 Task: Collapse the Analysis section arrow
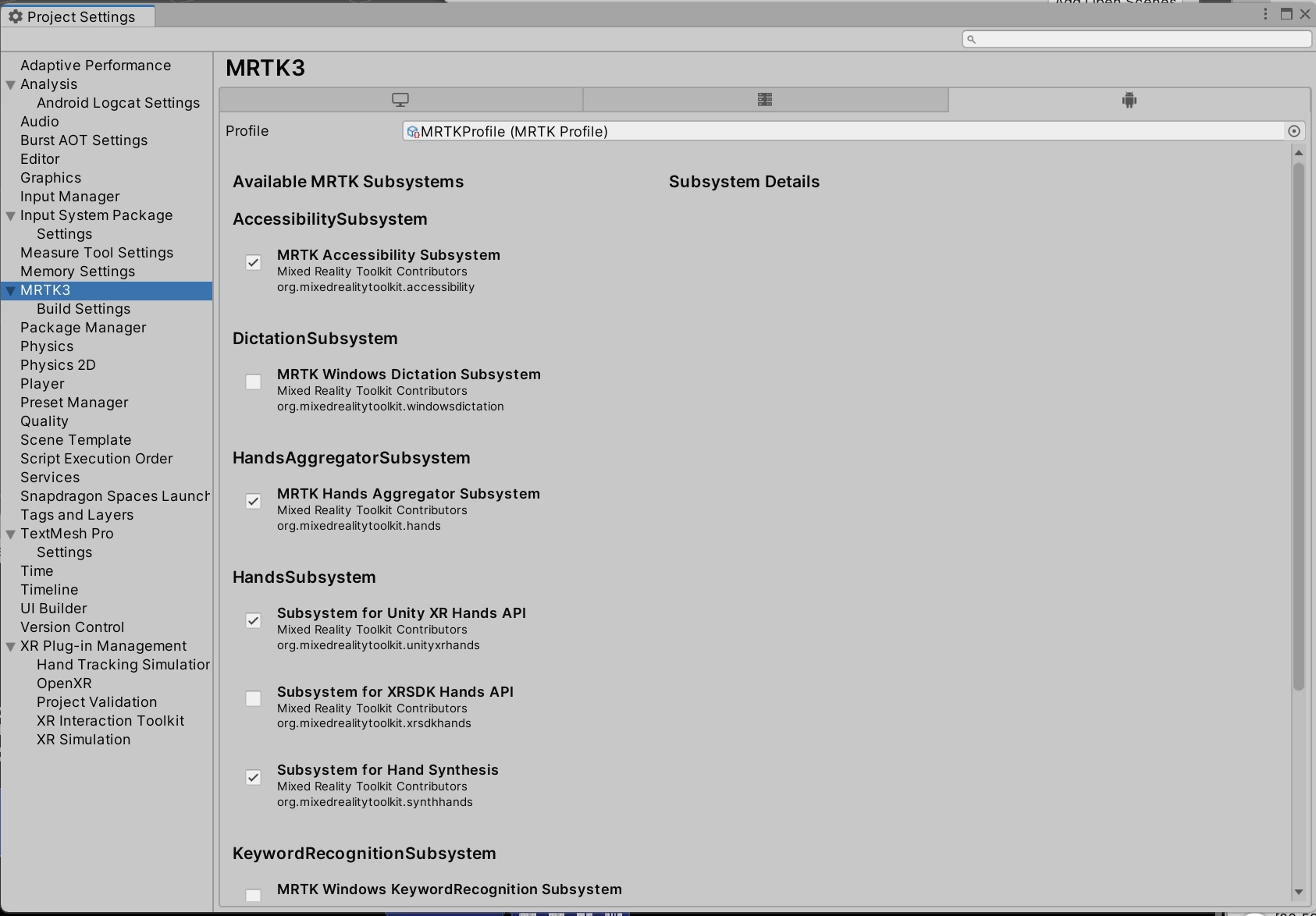[x=11, y=84]
